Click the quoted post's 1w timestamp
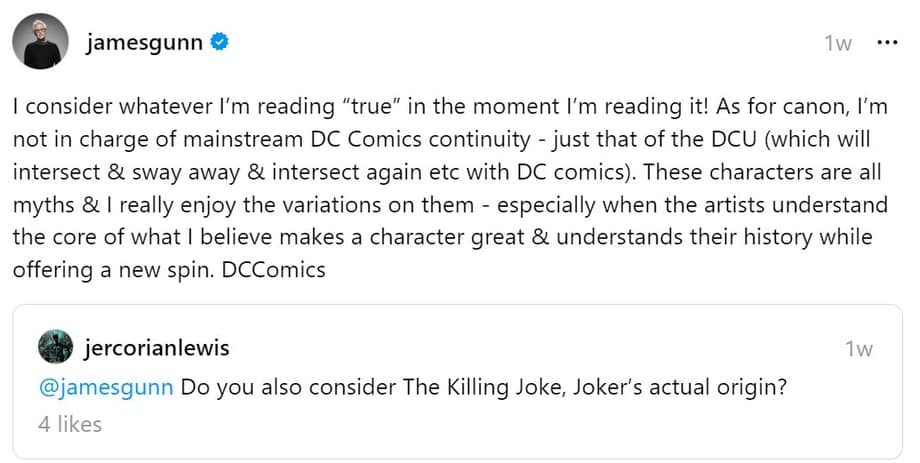 tap(858, 349)
